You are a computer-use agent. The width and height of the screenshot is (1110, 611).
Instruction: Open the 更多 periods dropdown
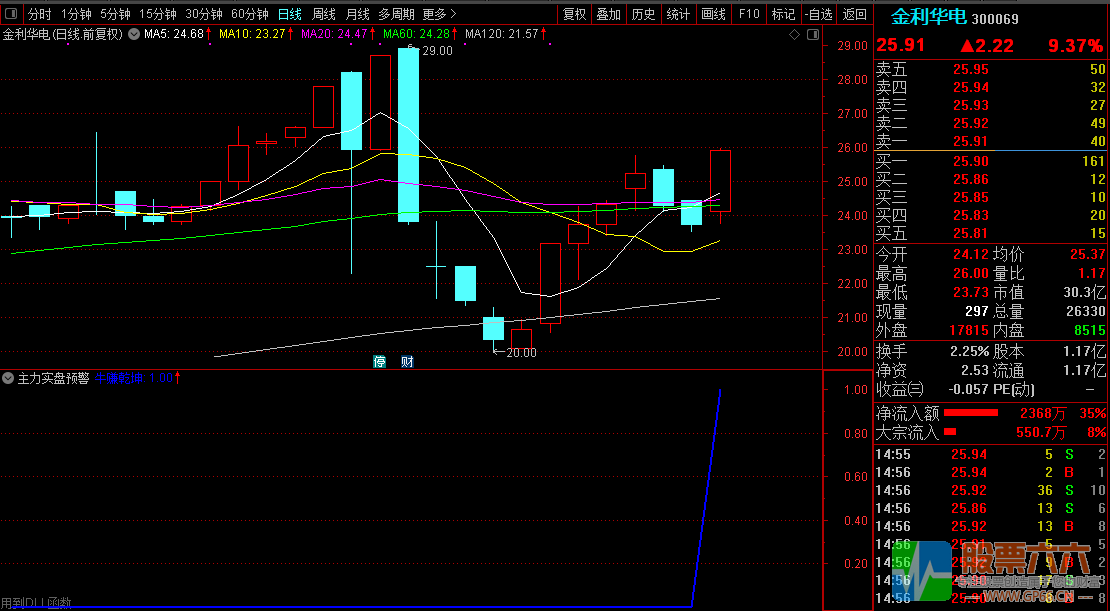point(439,14)
